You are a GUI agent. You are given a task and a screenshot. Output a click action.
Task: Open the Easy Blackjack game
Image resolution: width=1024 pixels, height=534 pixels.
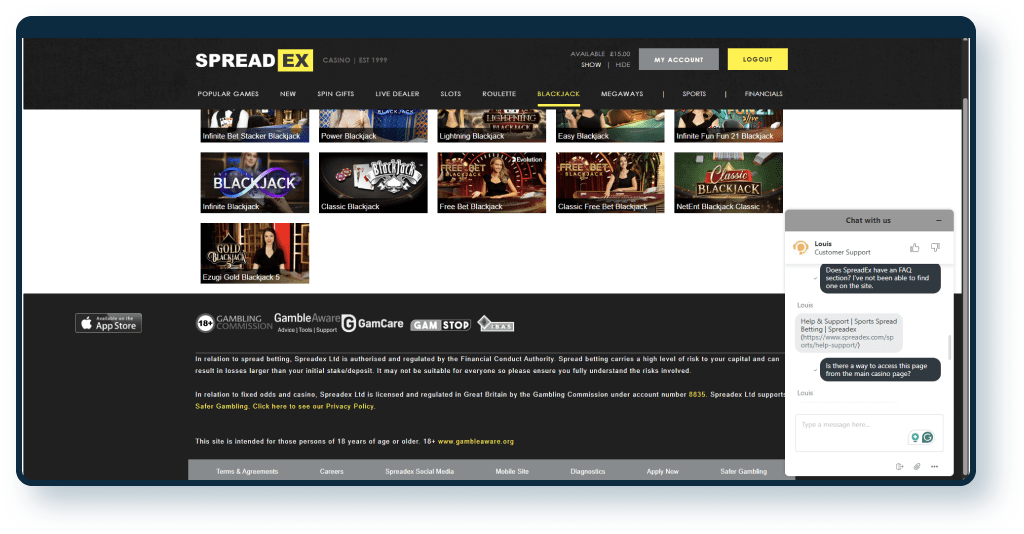(610, 126)
